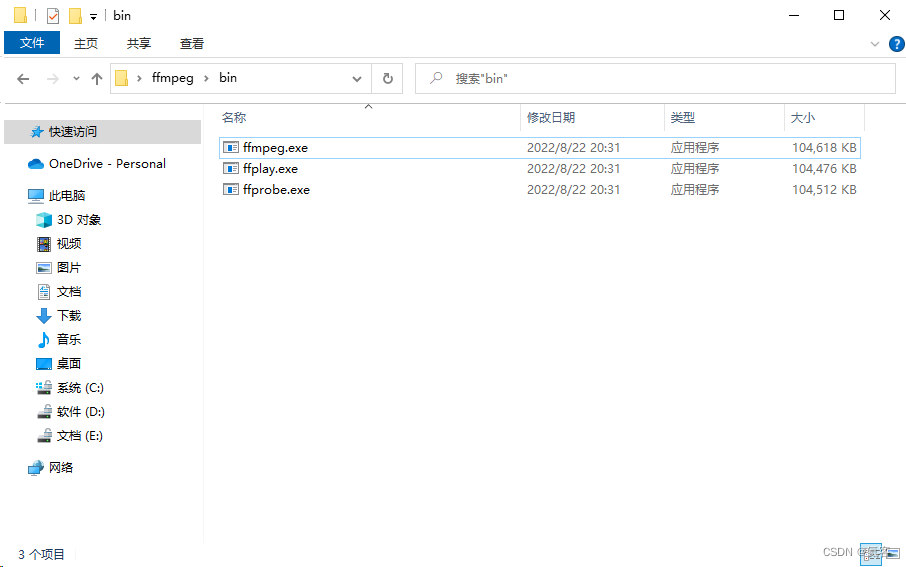Click the 104,476 KB size cell
Viewport: 906px width, 567px height.
[824, 169]
